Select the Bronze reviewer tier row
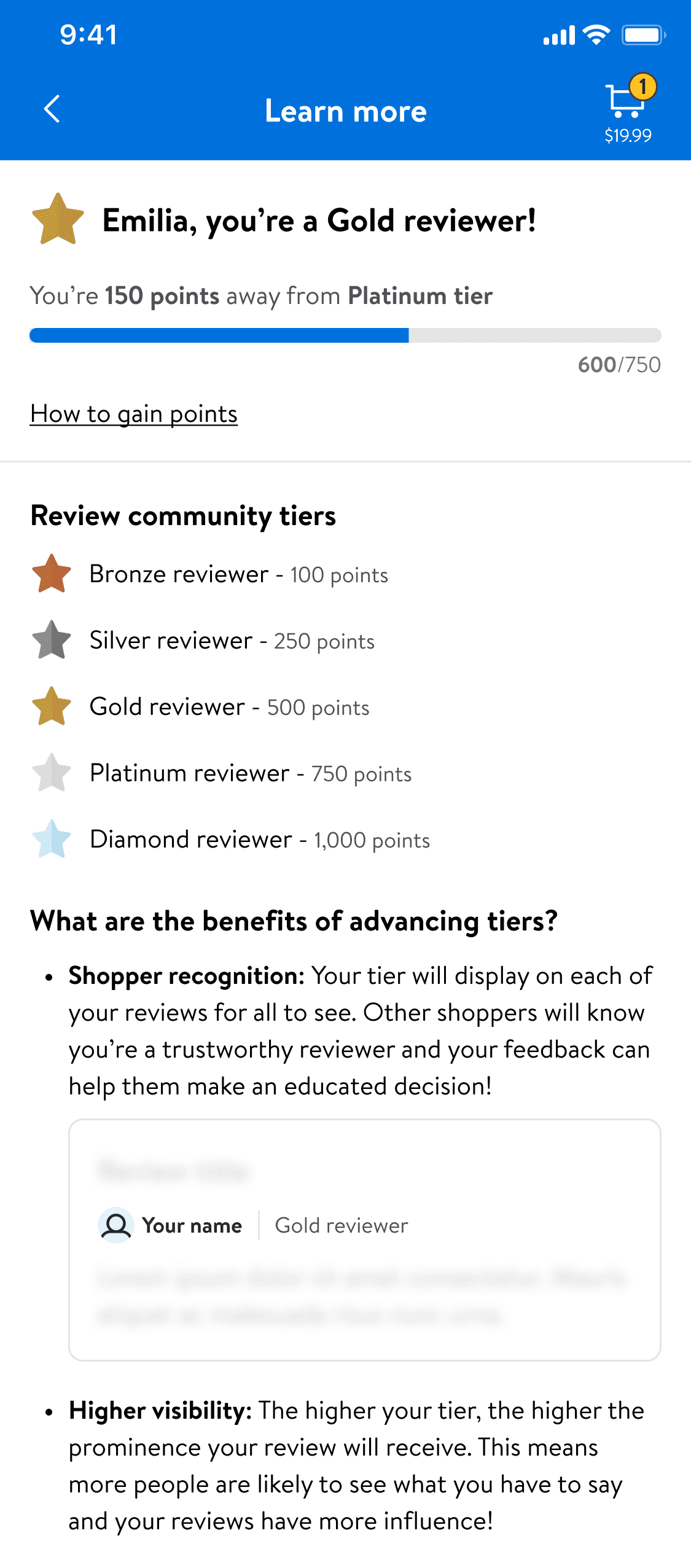This screenshot has height=1568, width=691. pyautogui.click(x=238, y=574)
